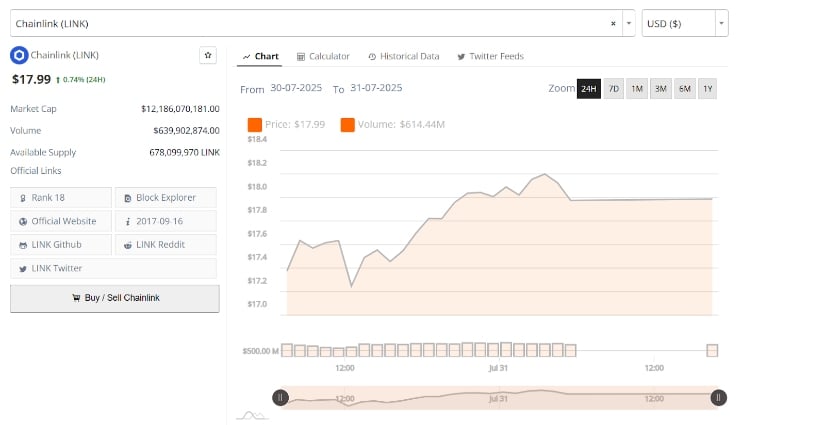
Task: Open the Block Explorer link
Action: [166, 198]
